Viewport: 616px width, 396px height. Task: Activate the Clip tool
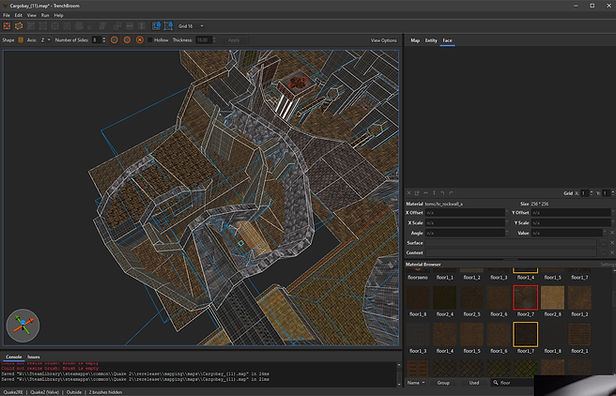31,26
